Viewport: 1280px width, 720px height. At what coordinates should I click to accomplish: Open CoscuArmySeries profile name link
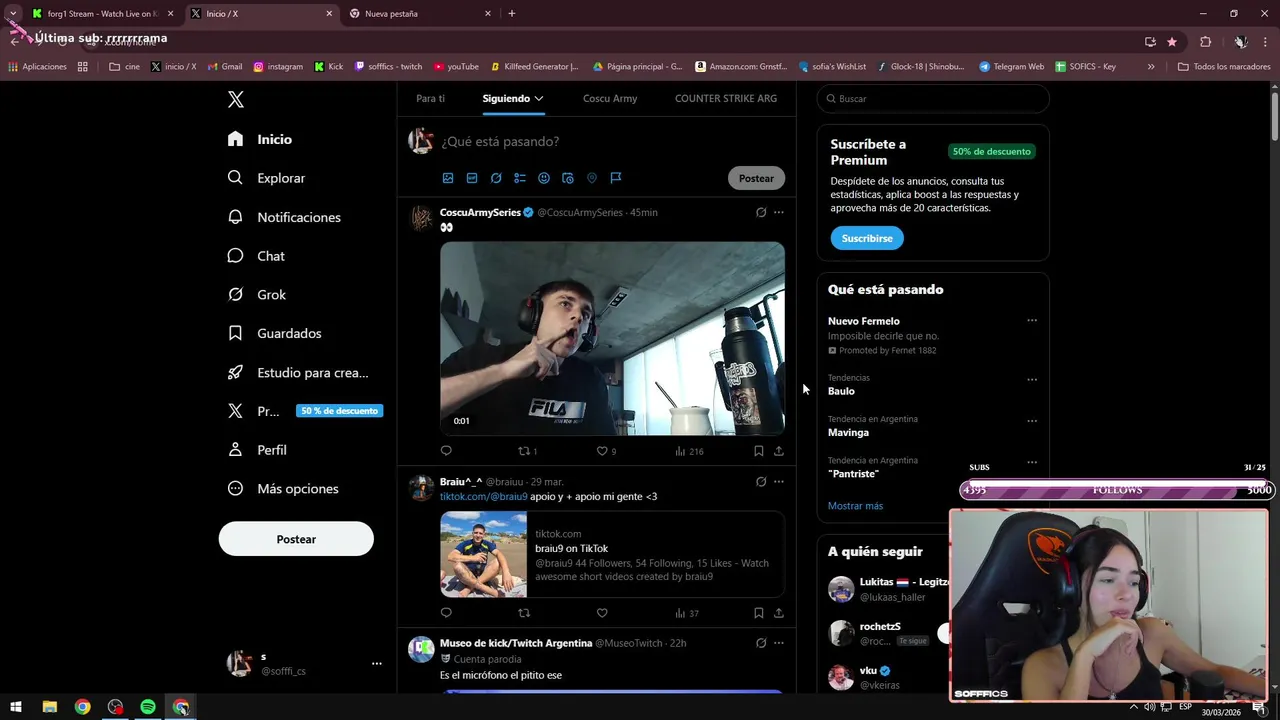point(480,212)
